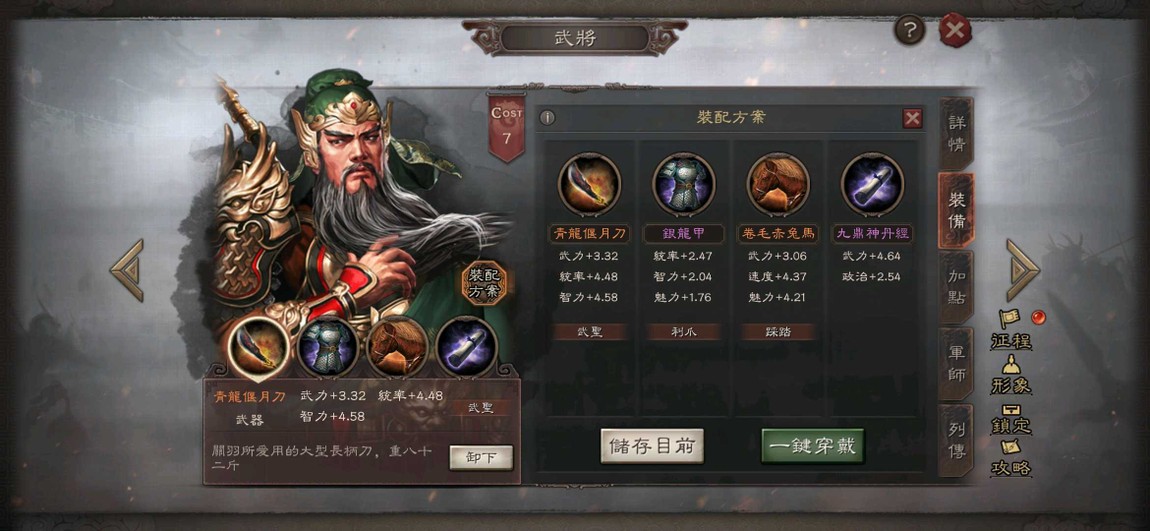Go to next general with right arrow
The image size is (1150, 531).
coord(1022,270)
